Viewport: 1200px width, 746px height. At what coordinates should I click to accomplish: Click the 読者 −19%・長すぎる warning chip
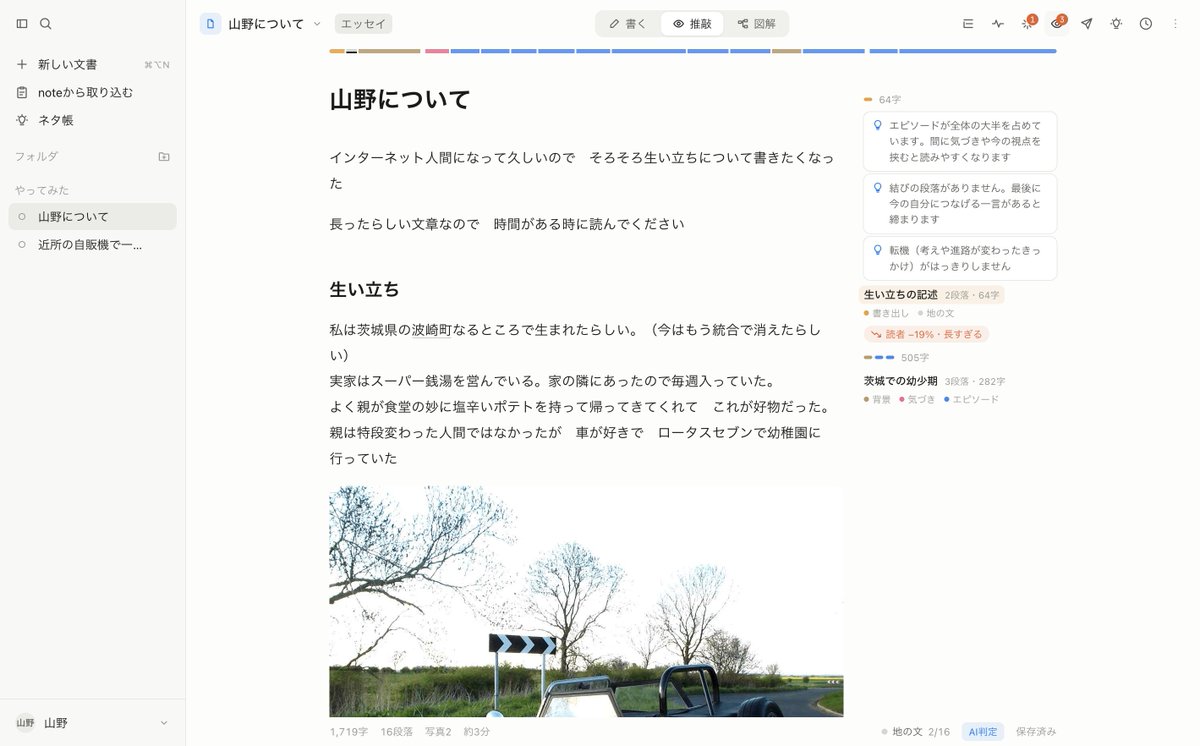(926, 334)
